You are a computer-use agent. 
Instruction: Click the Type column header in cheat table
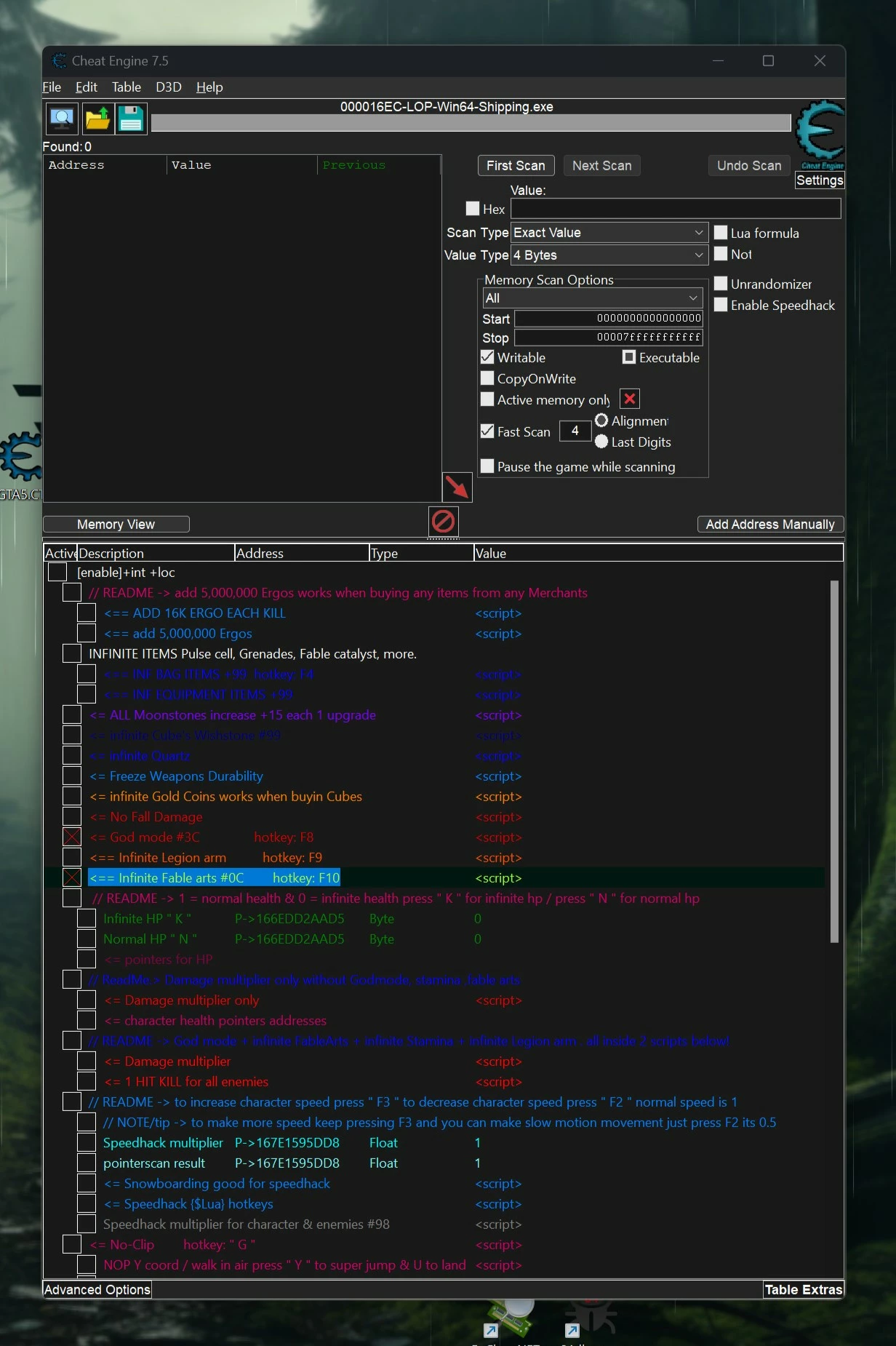click(421, 553)
